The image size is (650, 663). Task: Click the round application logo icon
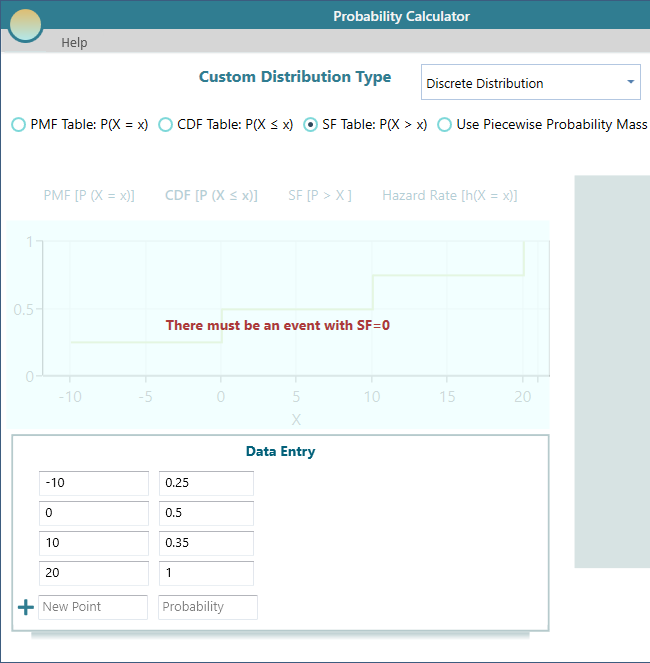25,24
